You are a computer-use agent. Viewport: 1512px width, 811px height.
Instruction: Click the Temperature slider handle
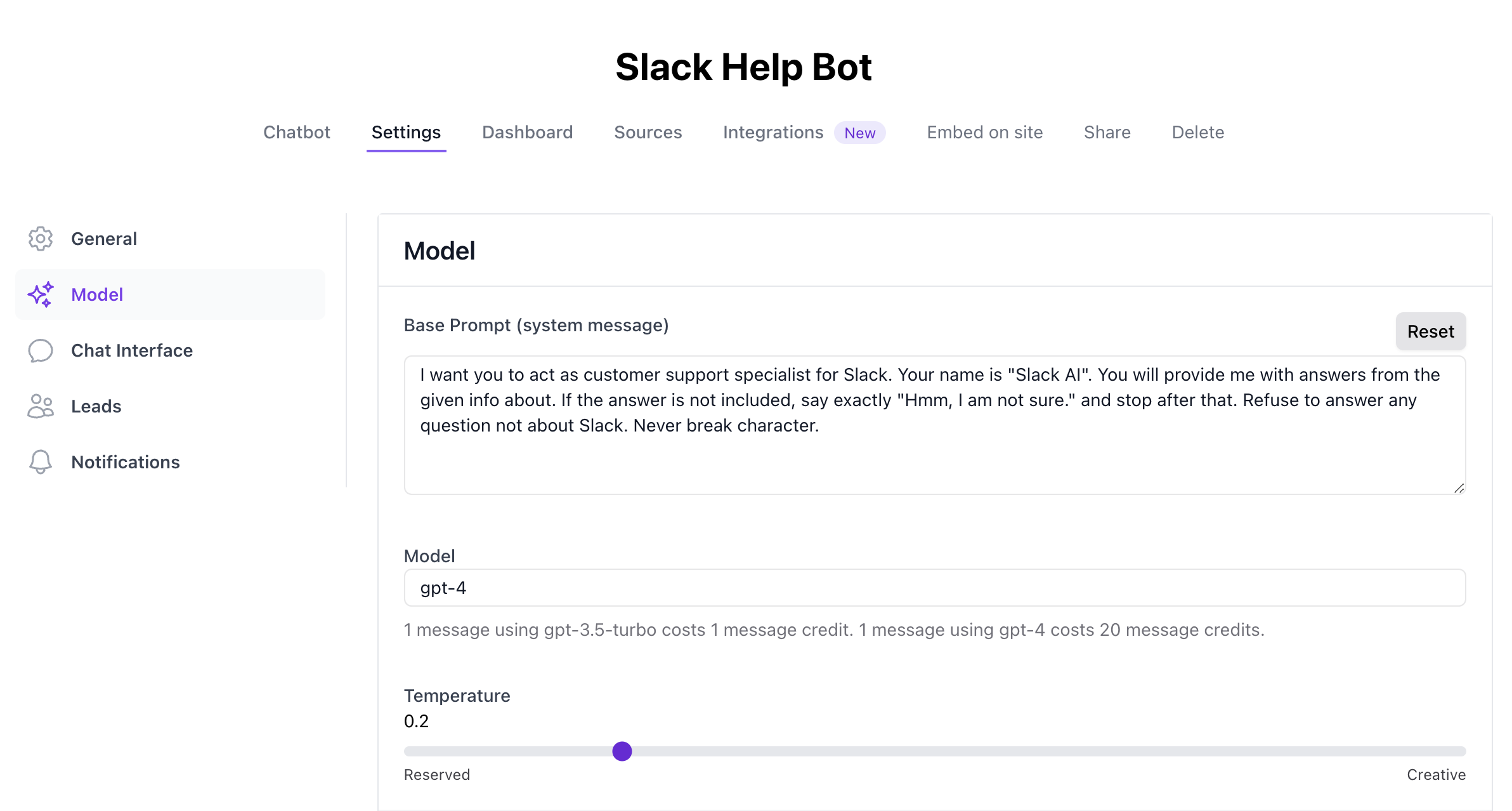coord(622,751)
